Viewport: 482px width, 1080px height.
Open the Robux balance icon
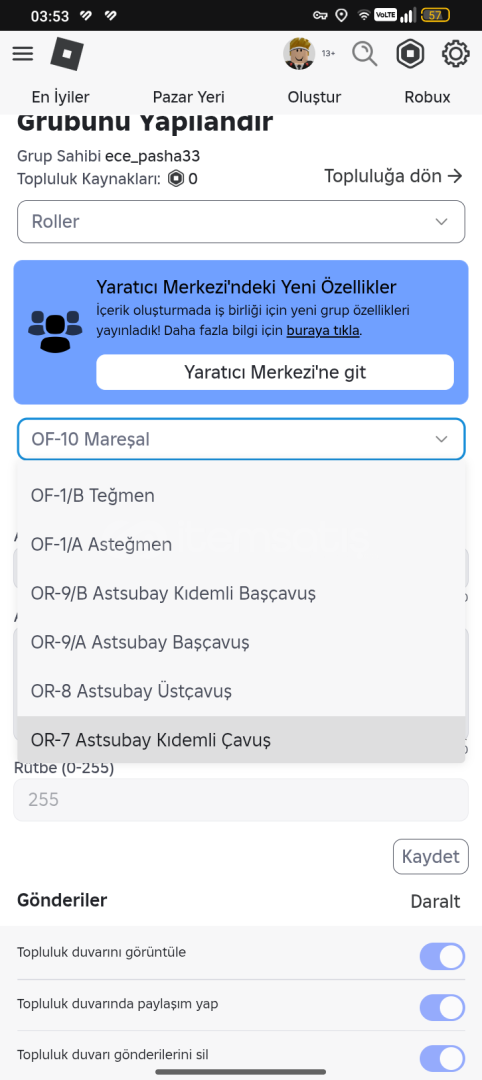[x=410, y=54]
